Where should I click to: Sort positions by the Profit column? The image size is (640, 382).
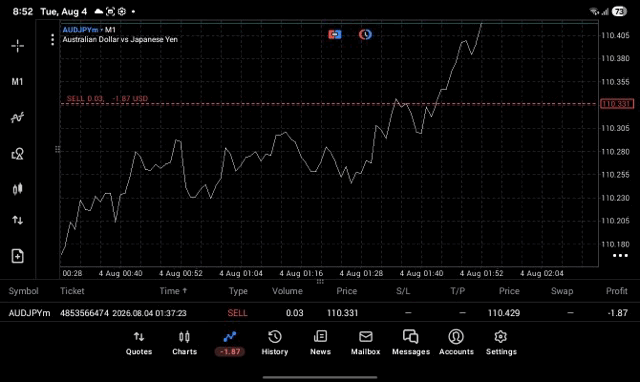point(616,291)
